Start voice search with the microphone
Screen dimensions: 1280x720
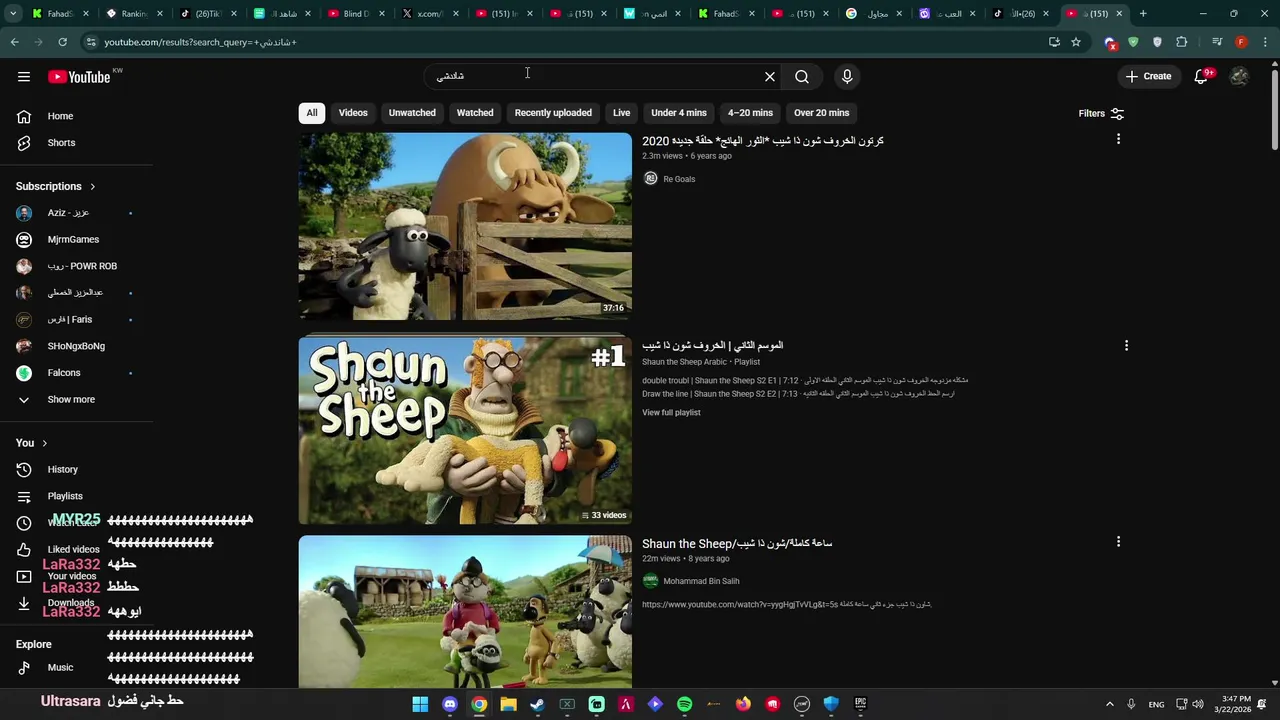point(847,76)
